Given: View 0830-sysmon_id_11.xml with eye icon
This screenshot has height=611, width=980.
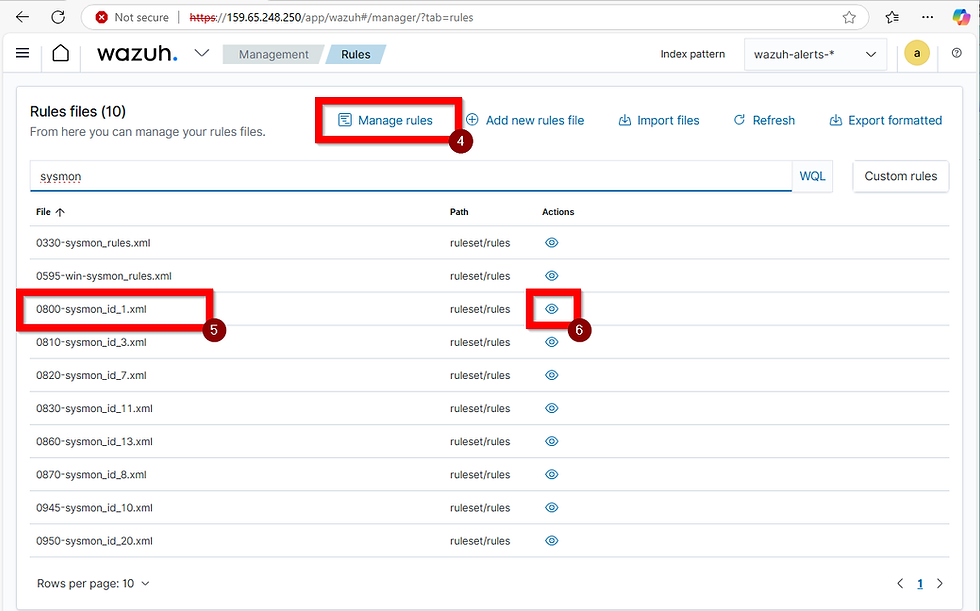Looking at the screenshot, I should pos(551,408).
